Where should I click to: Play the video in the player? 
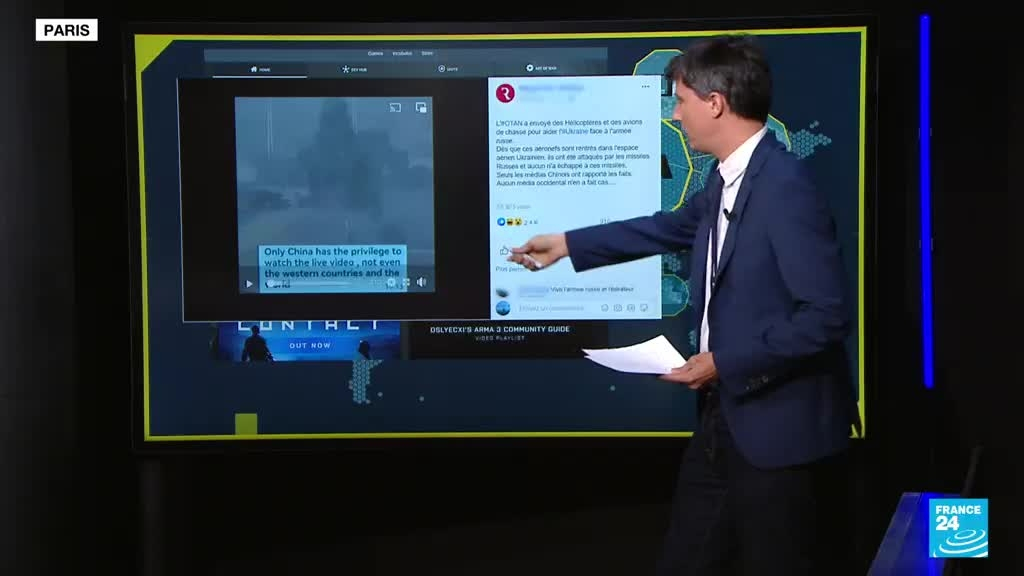[x=249, y=284]
